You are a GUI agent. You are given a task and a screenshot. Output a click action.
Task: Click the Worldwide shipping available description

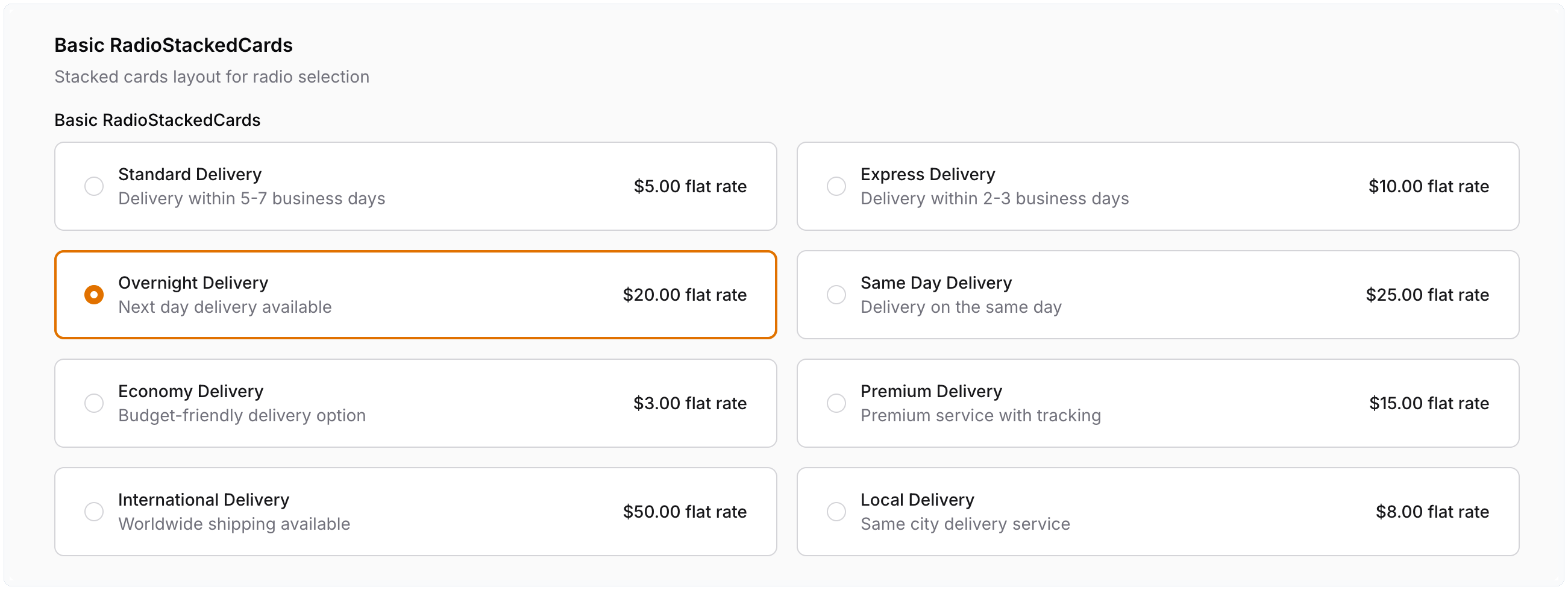(234, 524)
